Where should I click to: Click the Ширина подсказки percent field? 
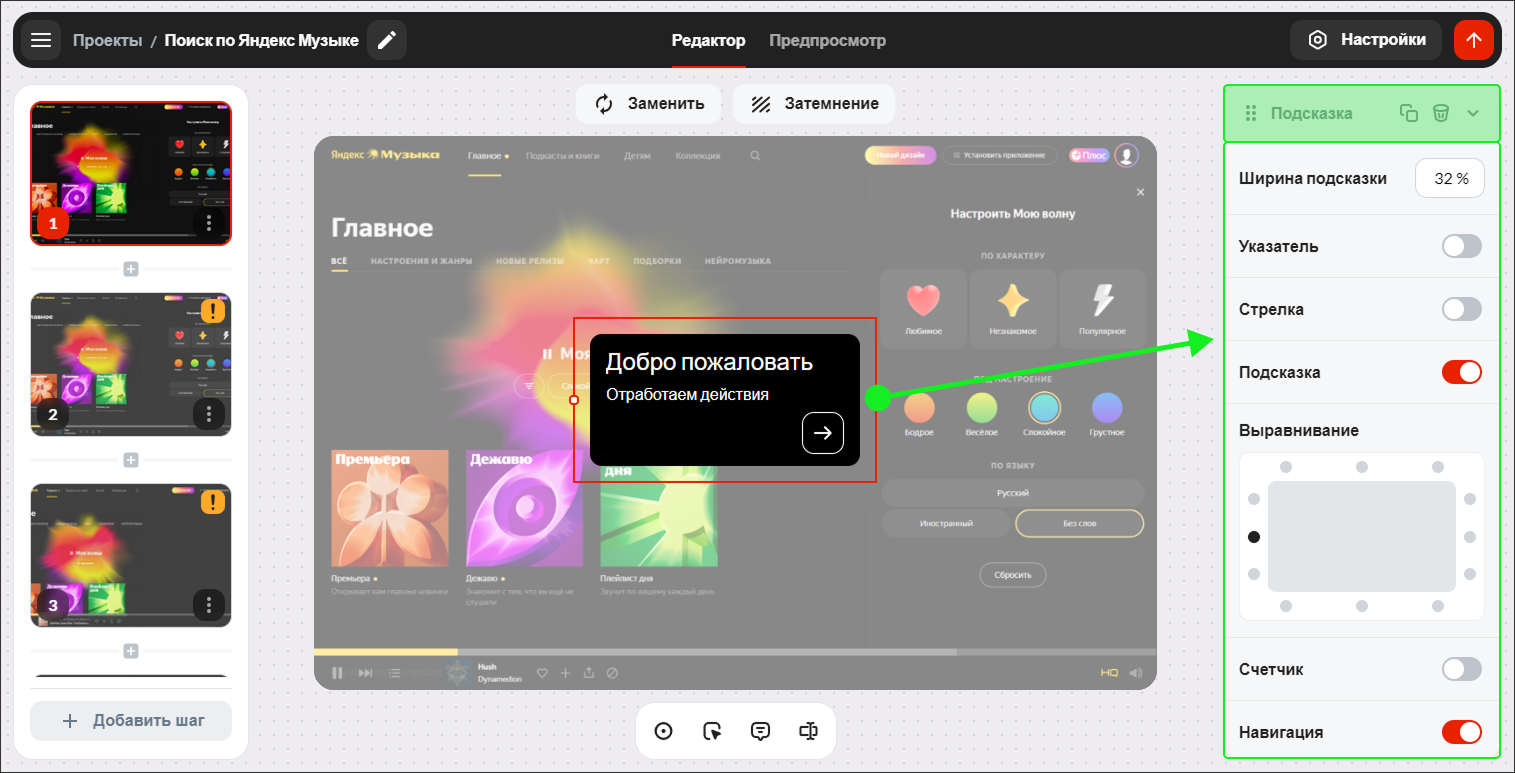[1450, 179]
